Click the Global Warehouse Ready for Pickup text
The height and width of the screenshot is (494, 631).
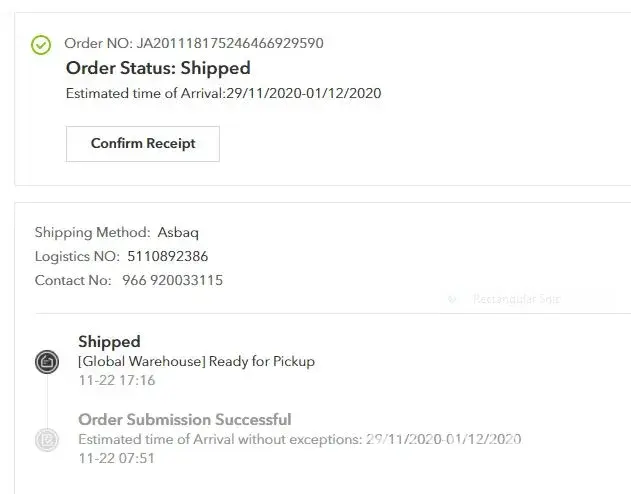coord(196,361)
